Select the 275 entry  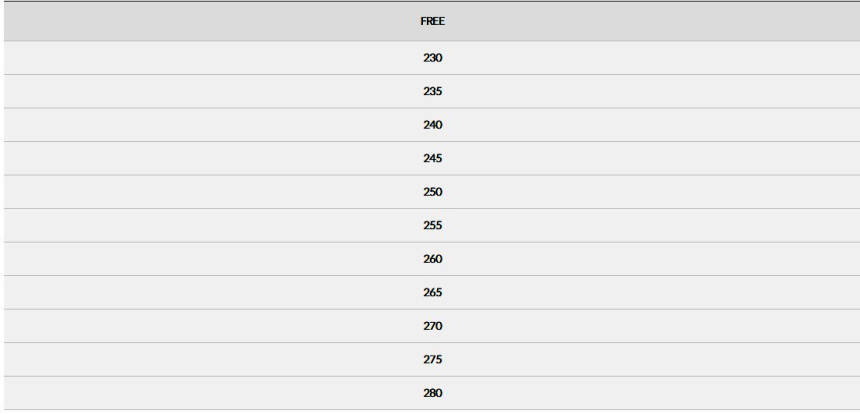click(432, 360)
